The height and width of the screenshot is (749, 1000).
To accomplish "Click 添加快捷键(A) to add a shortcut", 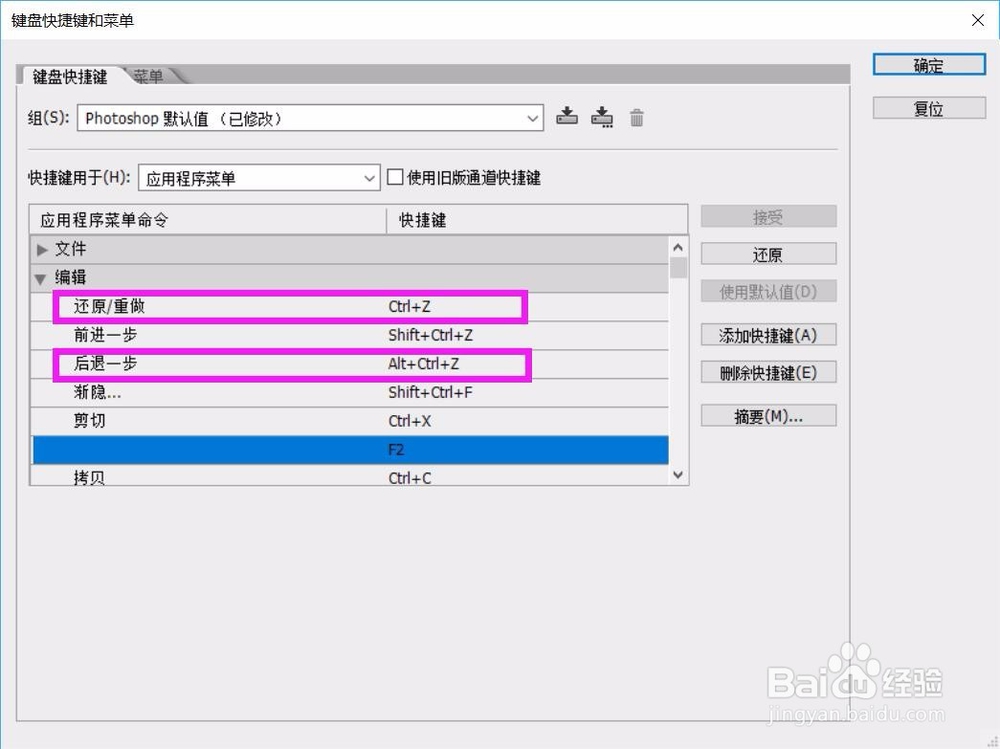I will click(768, 334).
